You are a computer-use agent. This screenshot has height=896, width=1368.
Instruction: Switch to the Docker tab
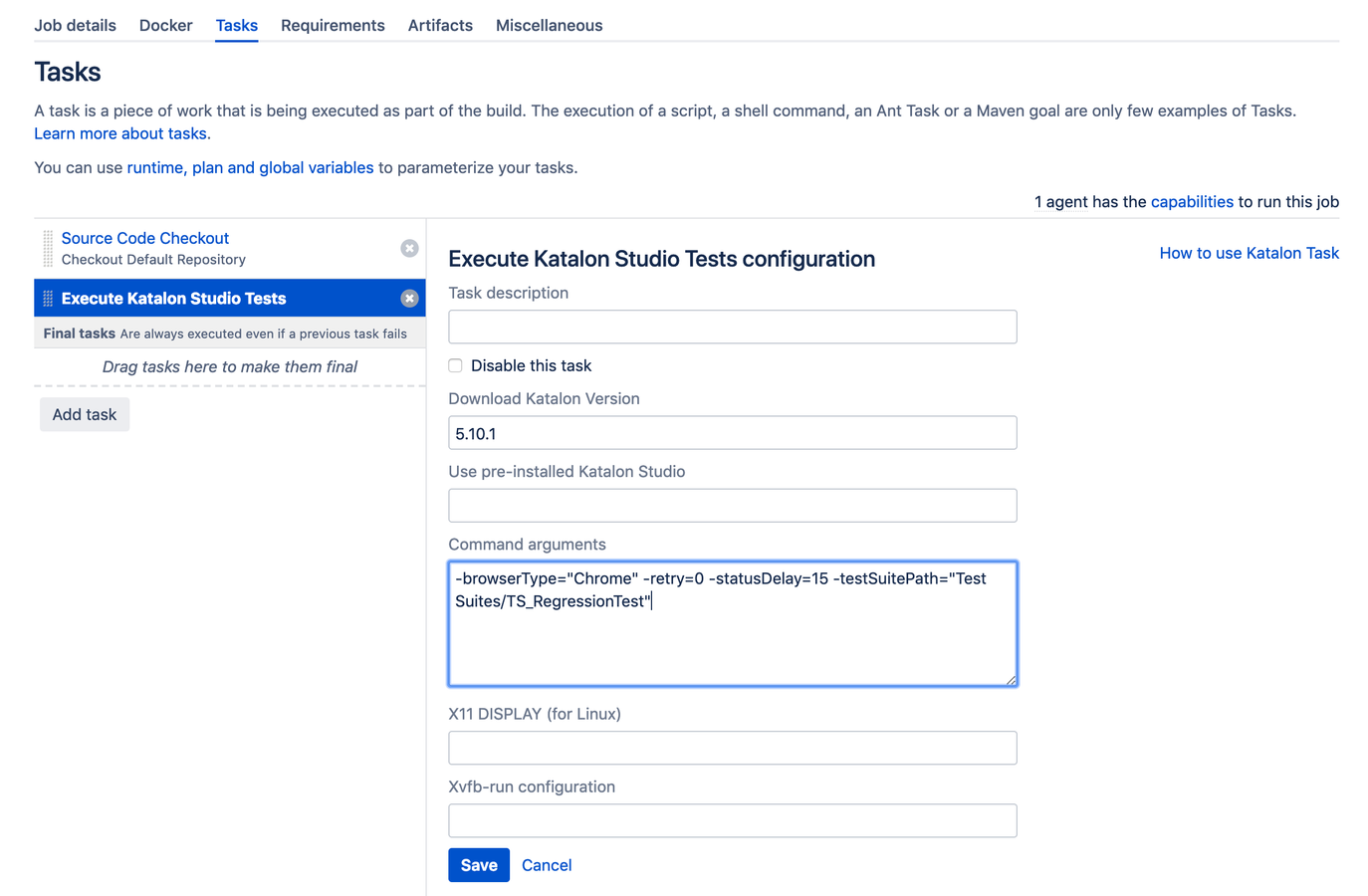pyautogui.click(x=165, y=25)
